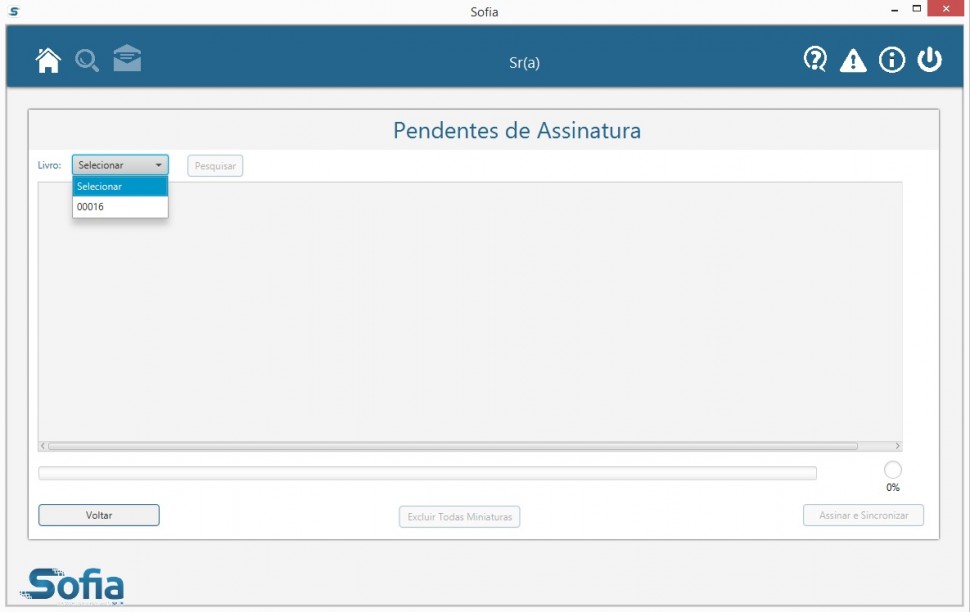Click the Voltar button
Image resolution: width=970 pixels, height=612 pixels.
click(99, 515)
